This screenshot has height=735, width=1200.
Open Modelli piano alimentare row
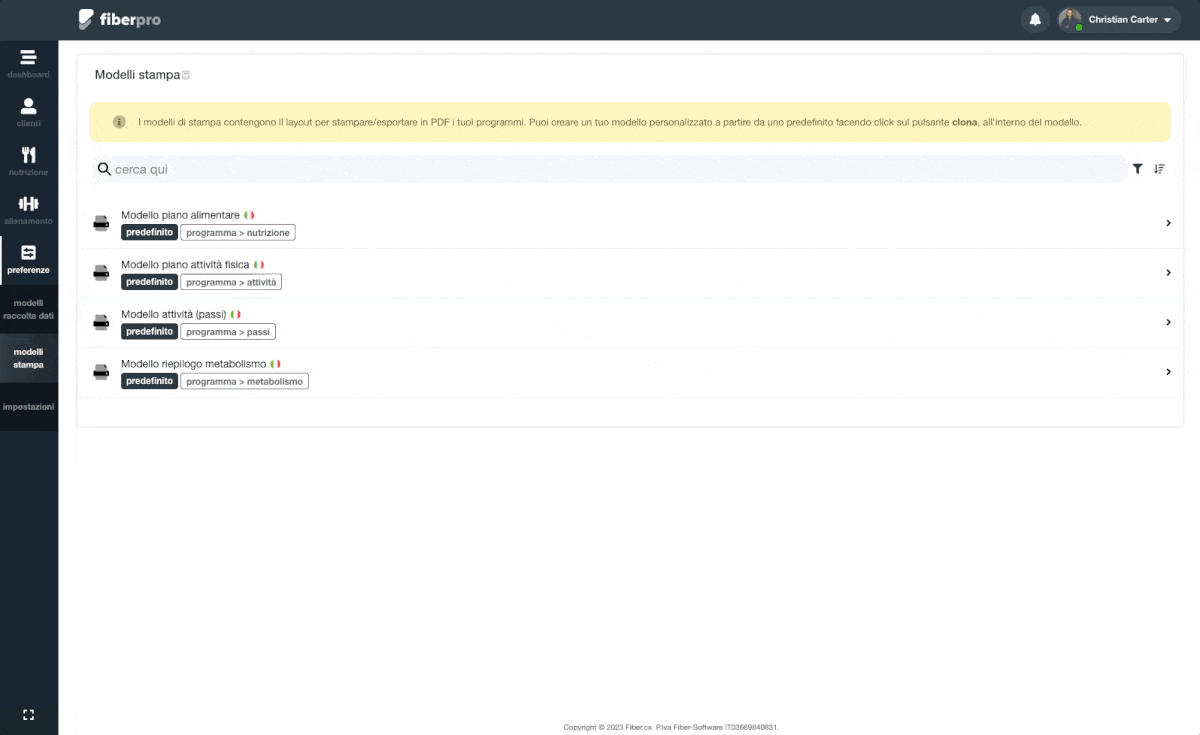pyautogui.click(x=630, y=224)
